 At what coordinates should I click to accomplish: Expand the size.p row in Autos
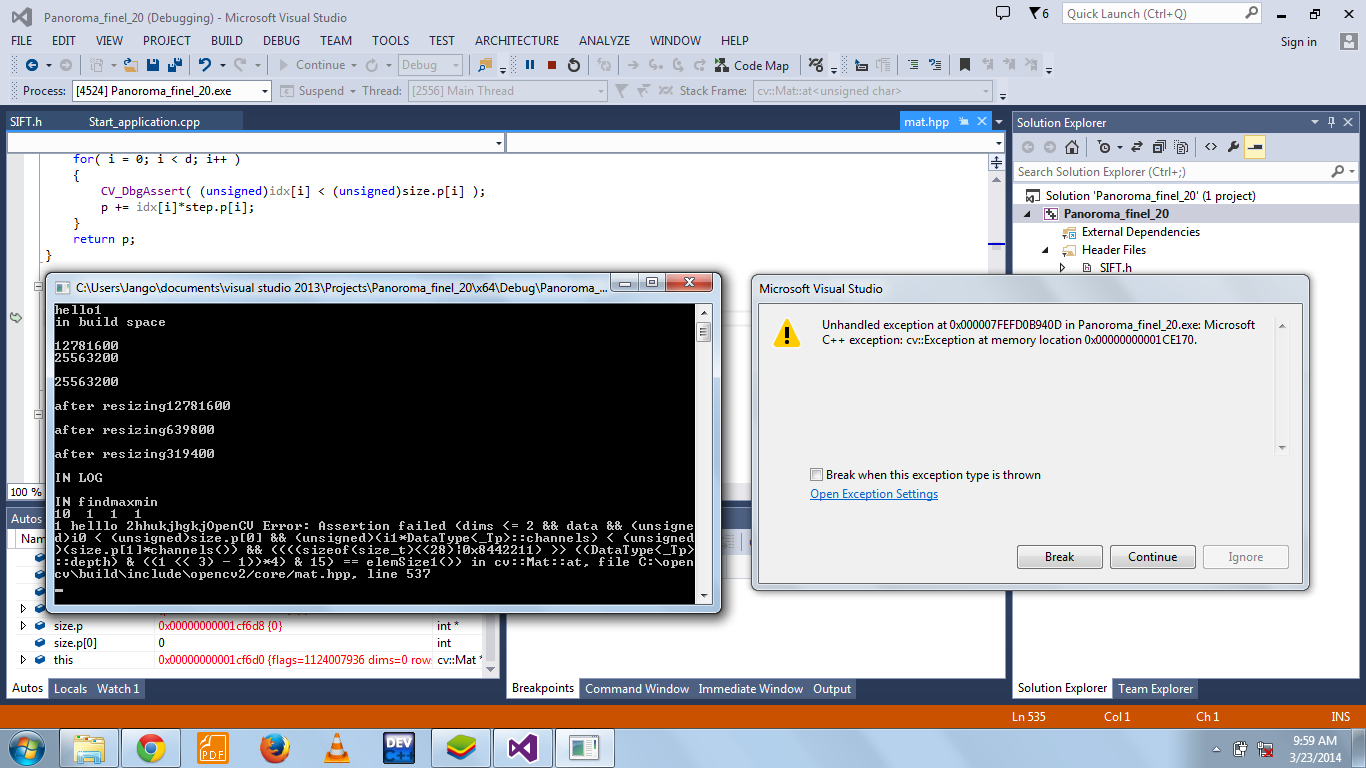pos(23,626)
